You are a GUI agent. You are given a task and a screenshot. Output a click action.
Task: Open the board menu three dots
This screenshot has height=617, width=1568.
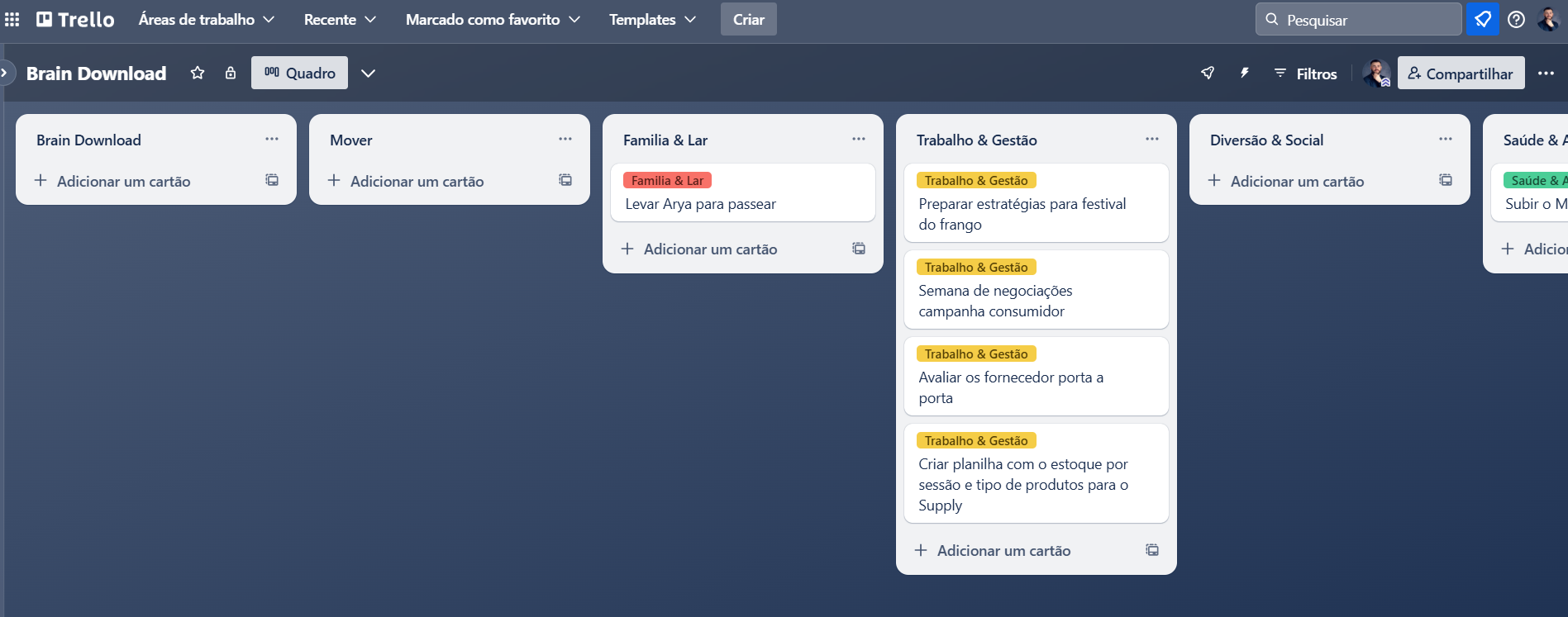(x=1546, y=74)
